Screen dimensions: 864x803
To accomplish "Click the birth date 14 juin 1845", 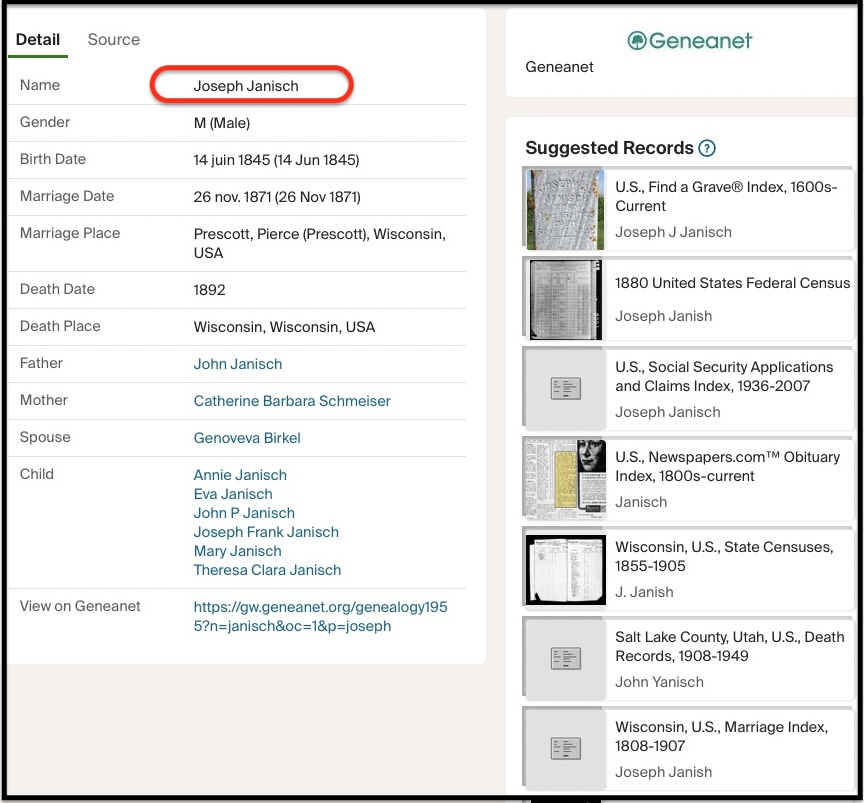I will [276, 160].
